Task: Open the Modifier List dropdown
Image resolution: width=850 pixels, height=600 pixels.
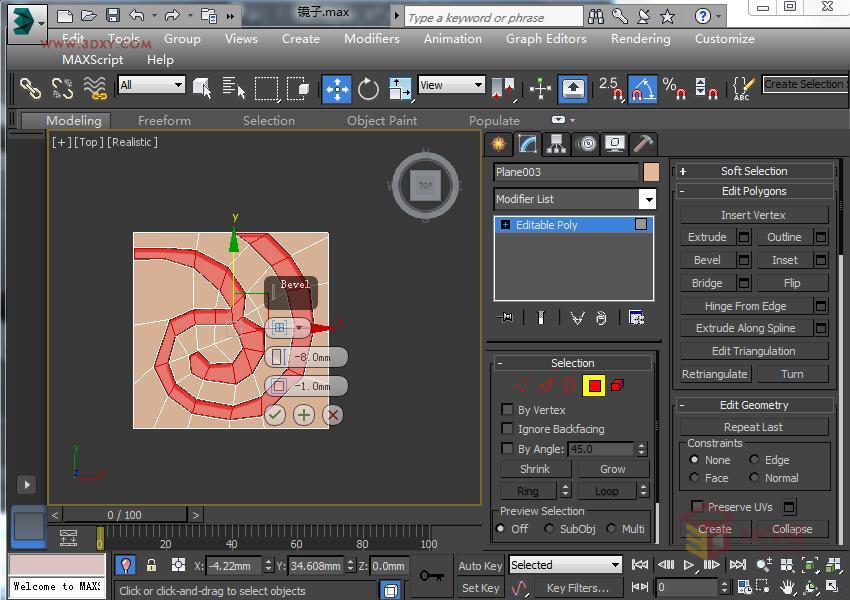Action: click(x=647, y=199)
